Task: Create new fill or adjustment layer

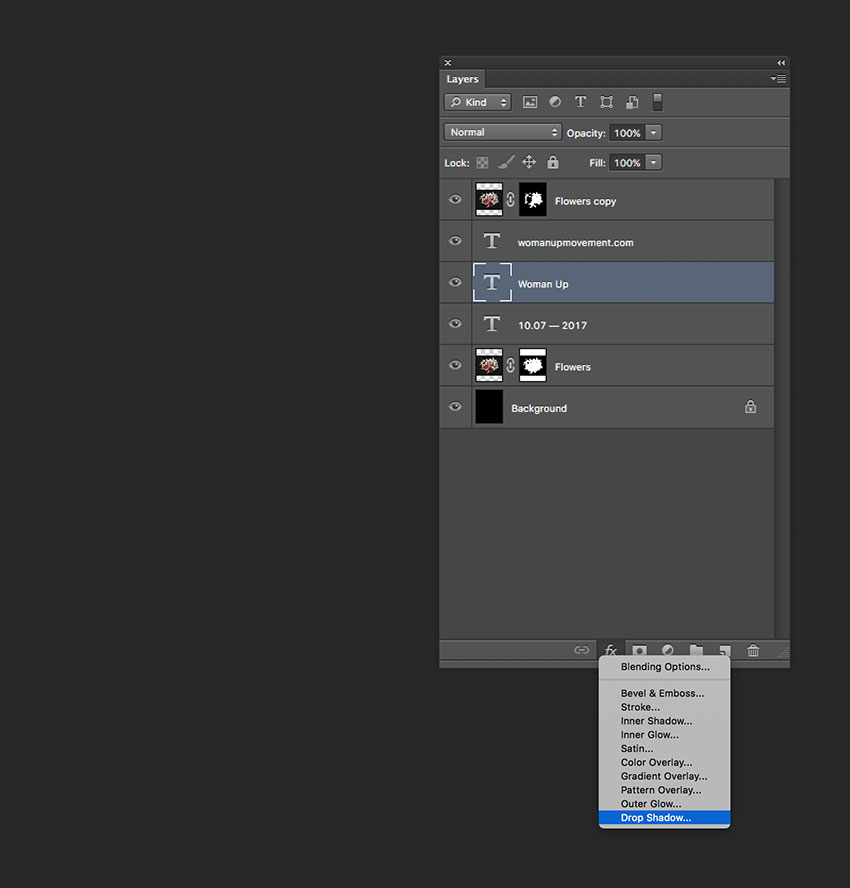Action: click(668, 650)
